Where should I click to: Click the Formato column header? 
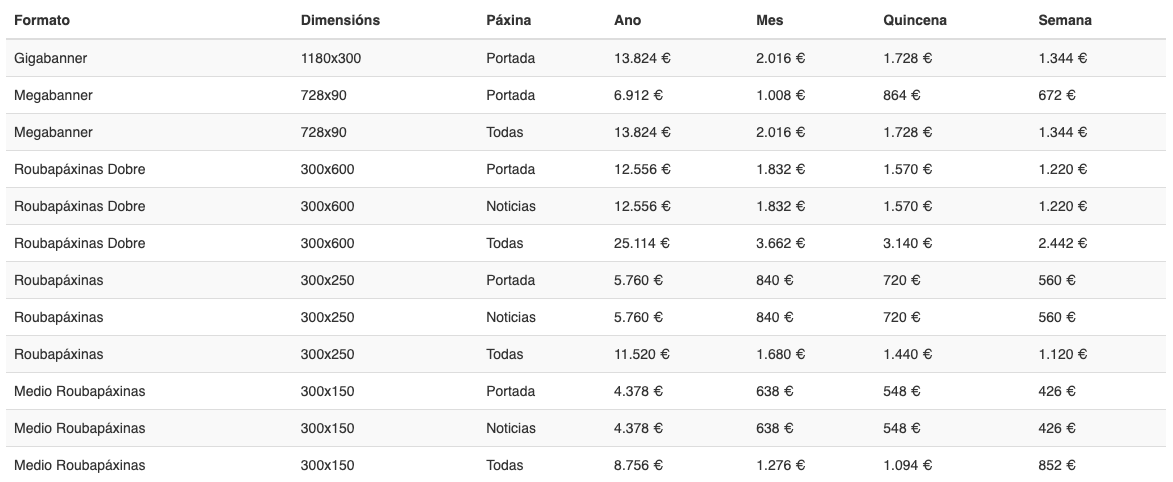(x=42, y=20)
